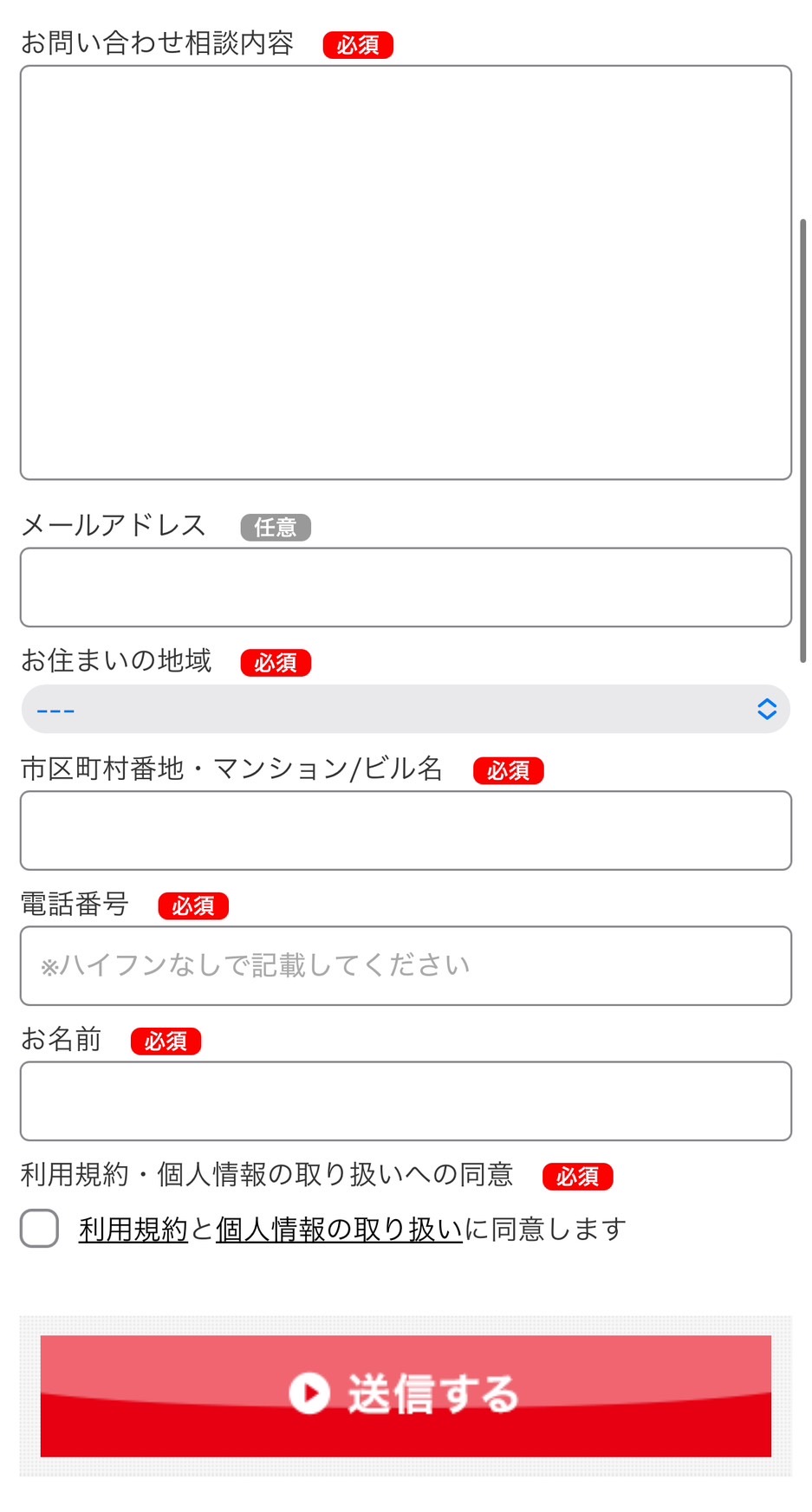The height and width of the screenshot is (1512, 812).
Task: Click the メールアドレス field label
Action: point(114,525)
